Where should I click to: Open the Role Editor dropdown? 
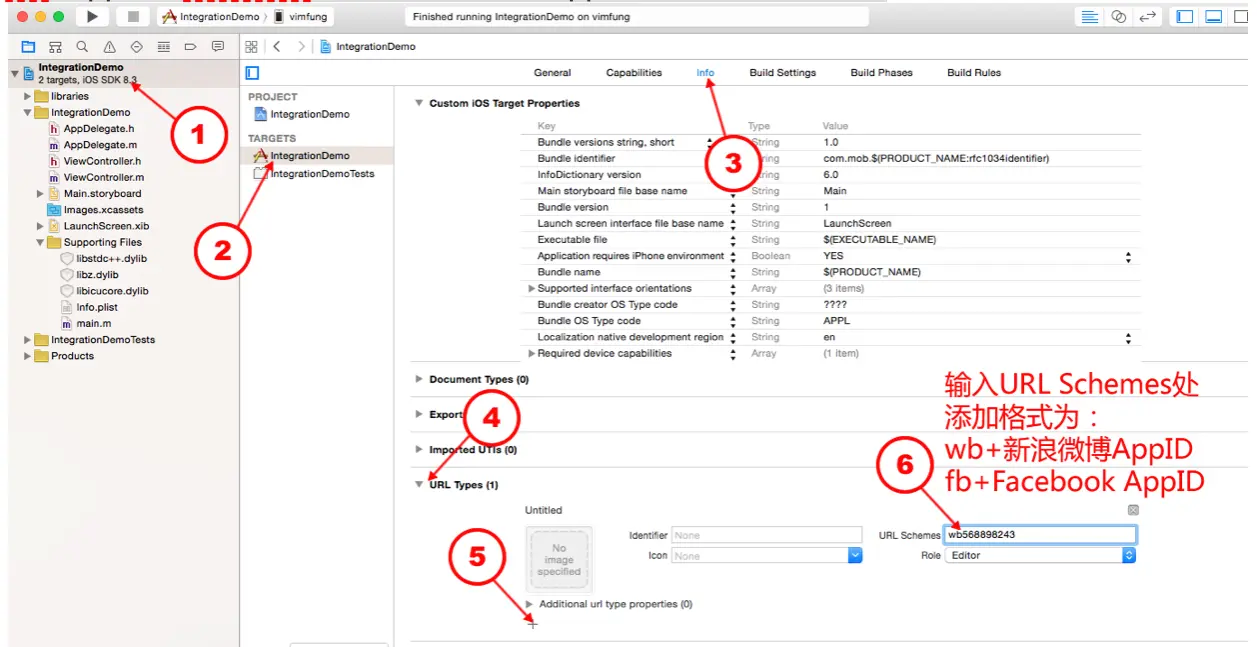click(1041, 555)
